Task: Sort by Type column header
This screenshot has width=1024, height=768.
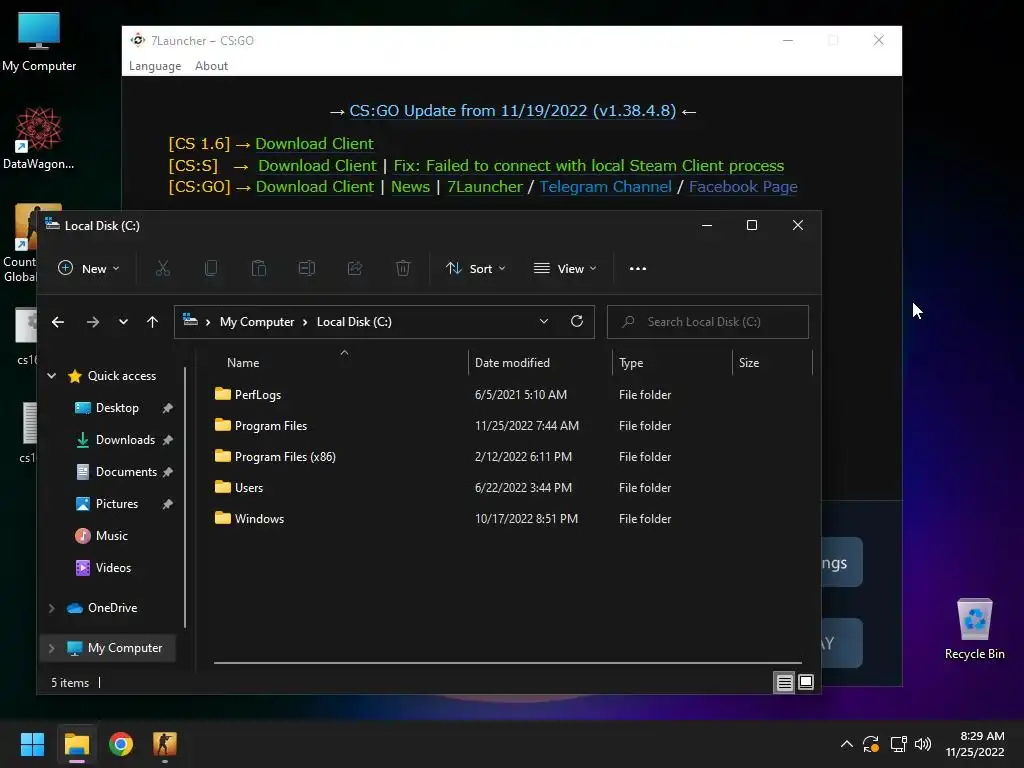Action: tap(631, 362)
